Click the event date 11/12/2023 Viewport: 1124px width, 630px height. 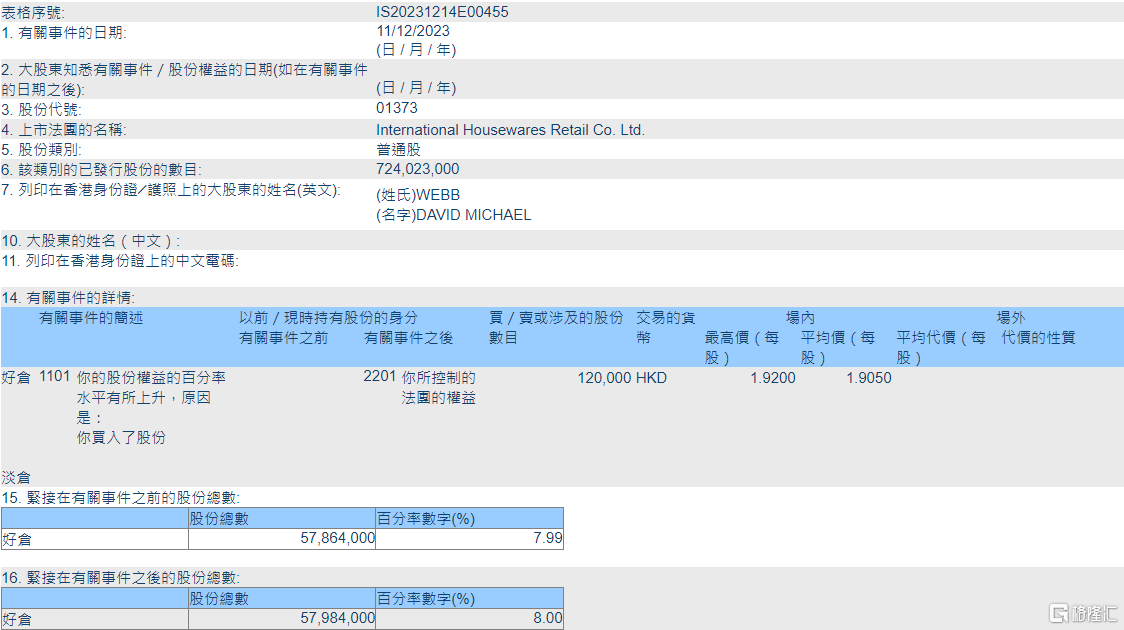[x=412, y=31]
